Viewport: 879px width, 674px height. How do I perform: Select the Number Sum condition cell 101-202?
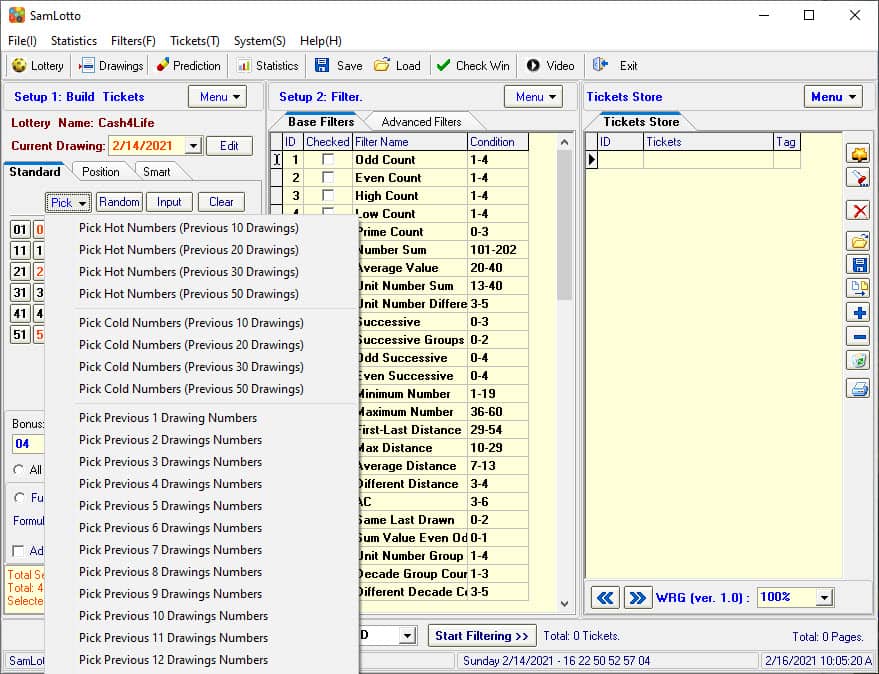[497, 250]
